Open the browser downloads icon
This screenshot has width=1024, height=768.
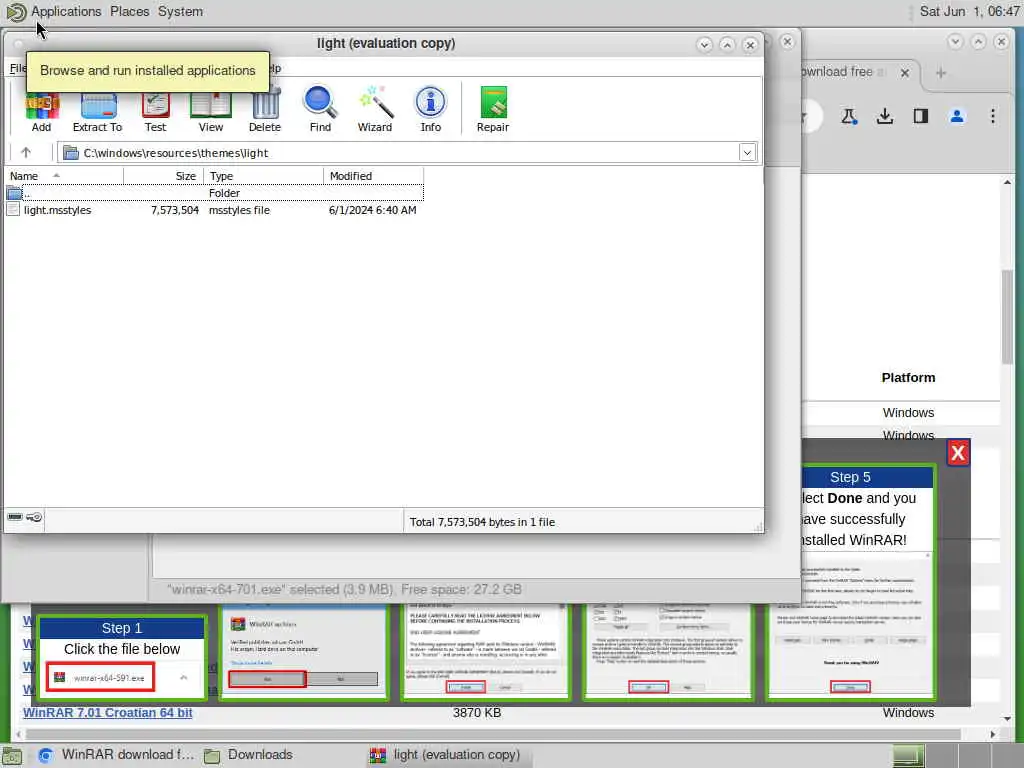coord(884,117)
